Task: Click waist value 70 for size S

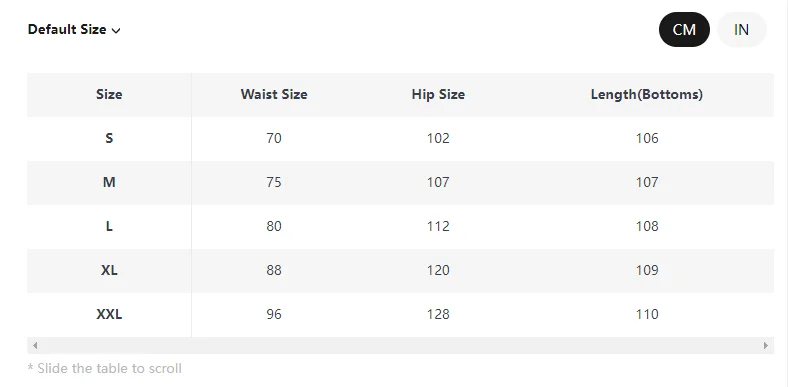Action: (x=274, y=138)
